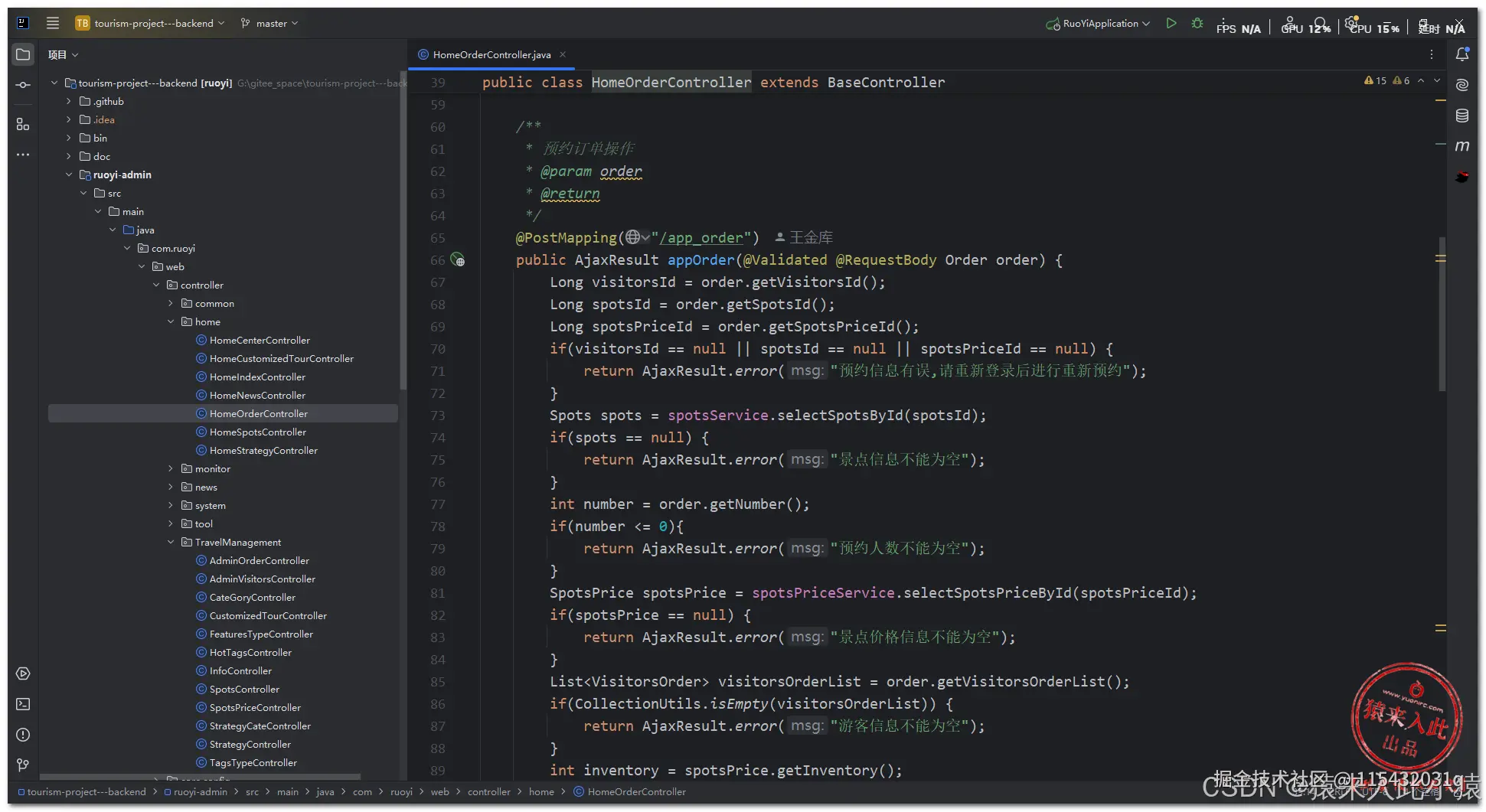Open the Notifications bell icon
The height and width of the screenshot is (812, 1486).
pyautogui.click(x=1462, y=54)
